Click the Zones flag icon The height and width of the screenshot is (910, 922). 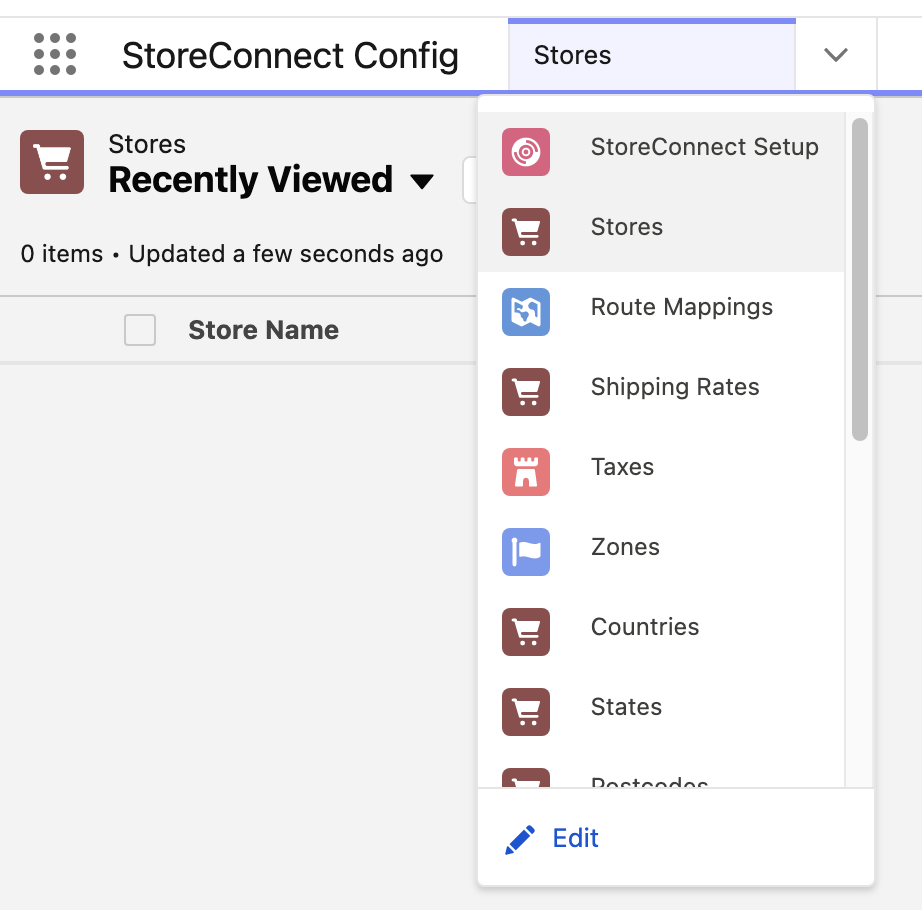tap(526, 551)
